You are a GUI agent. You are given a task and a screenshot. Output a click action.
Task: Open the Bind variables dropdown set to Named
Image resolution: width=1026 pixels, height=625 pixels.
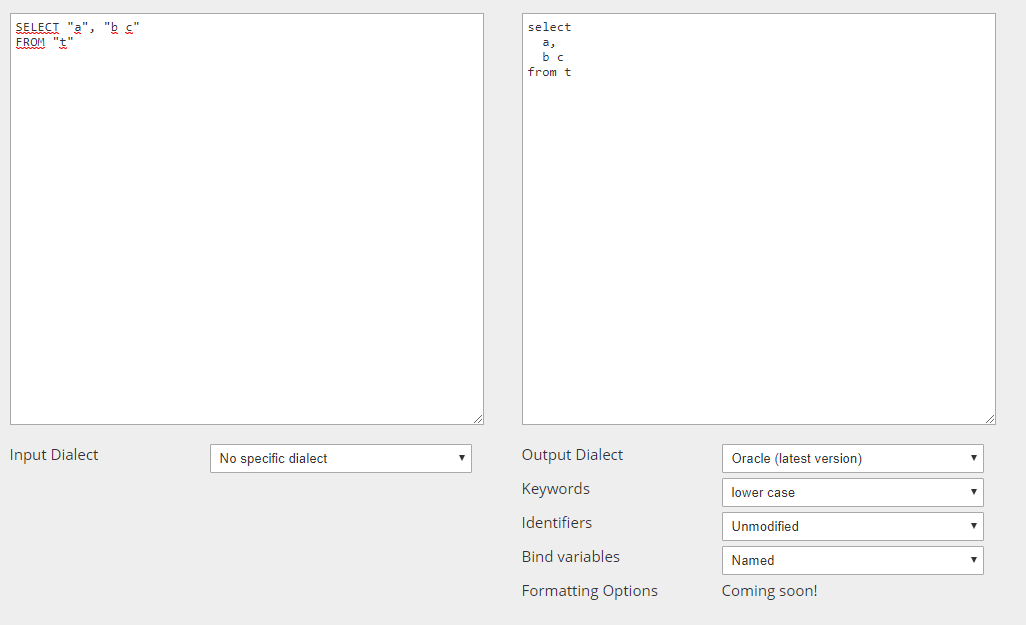tap(853, 560)
